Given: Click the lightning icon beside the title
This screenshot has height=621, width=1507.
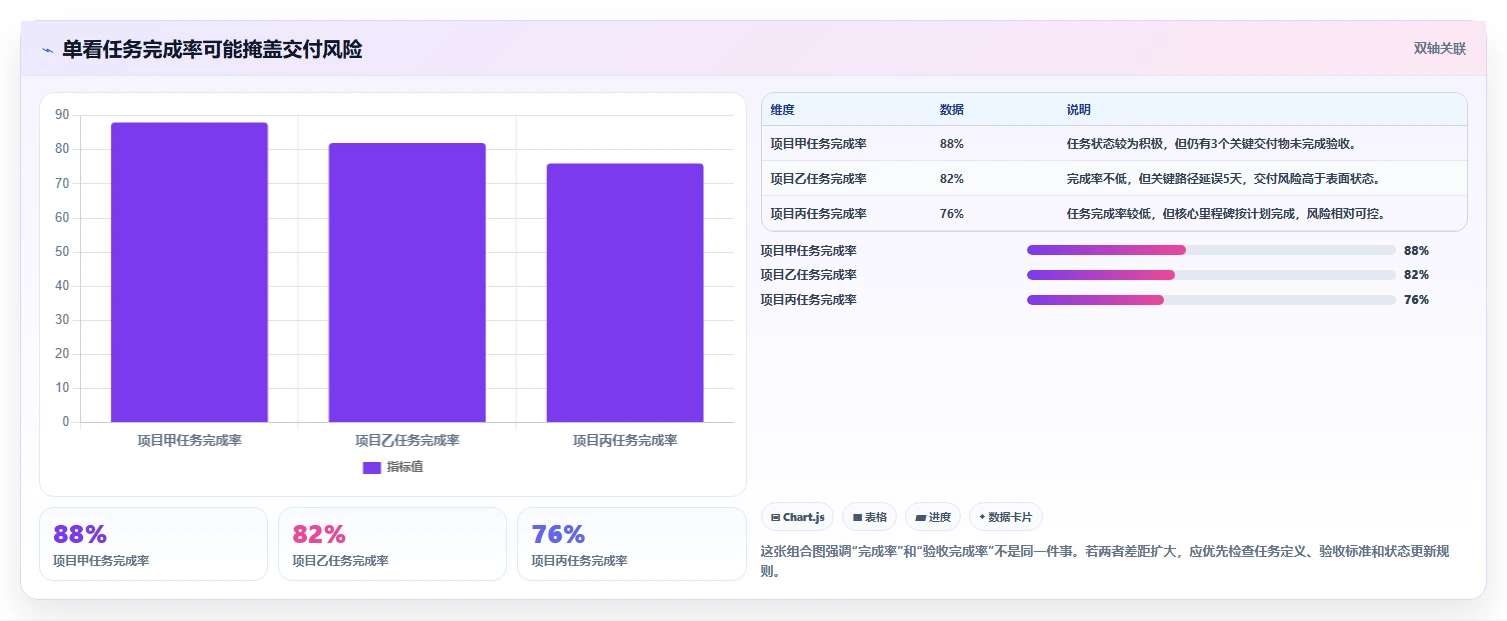Looking at the screenshot, I should click(x=47, y=50).
